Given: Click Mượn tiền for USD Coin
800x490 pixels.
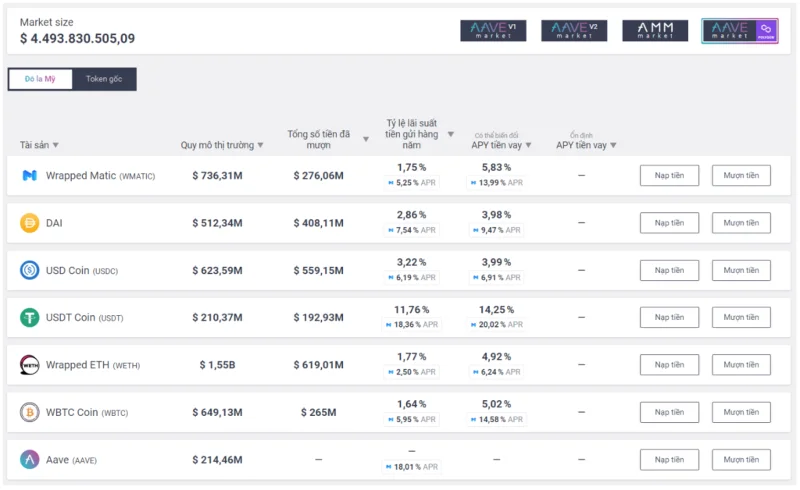Looking at the screenshot, I should pos(741,271).
